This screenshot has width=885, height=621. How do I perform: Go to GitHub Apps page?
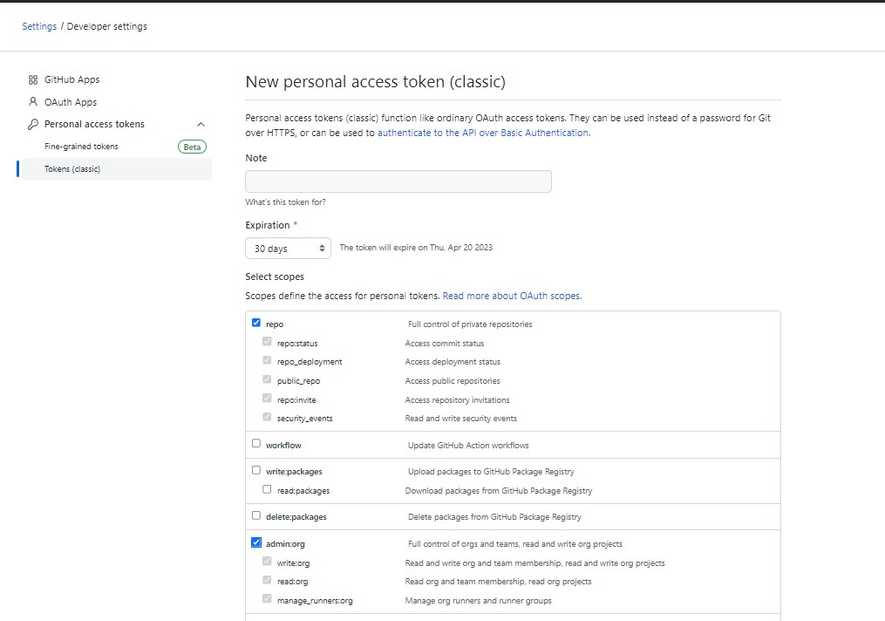coord(72,80)
